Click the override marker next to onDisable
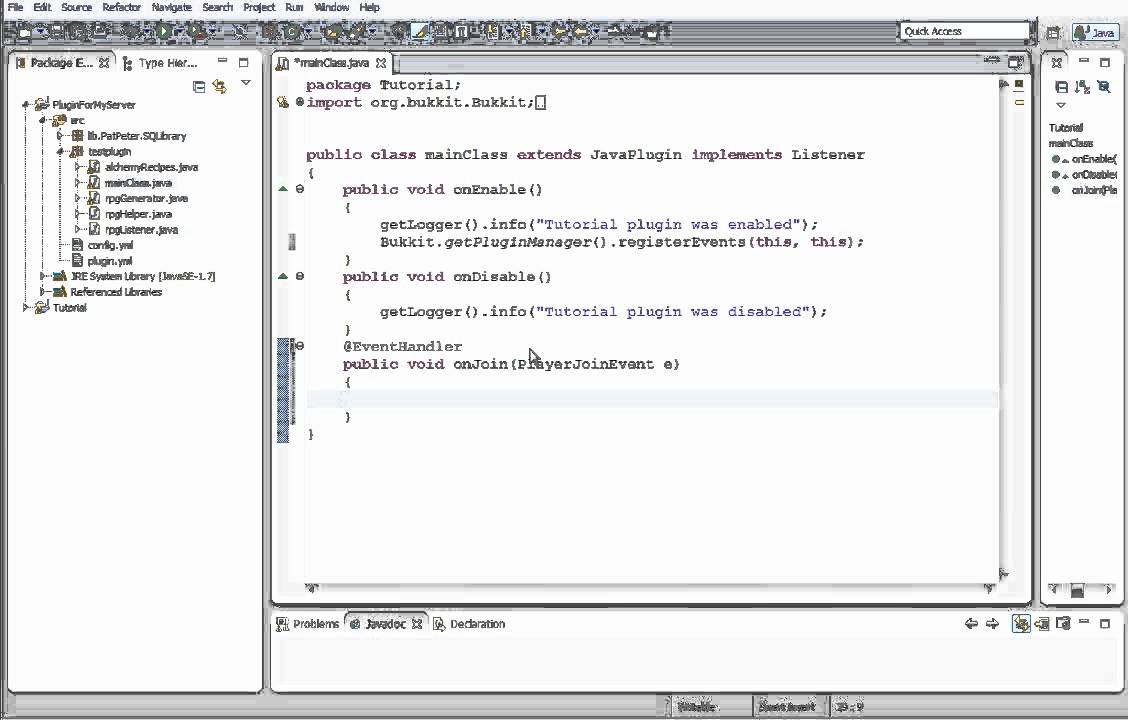This screenshot has height=720, width=1128. (x=283, y=276)
